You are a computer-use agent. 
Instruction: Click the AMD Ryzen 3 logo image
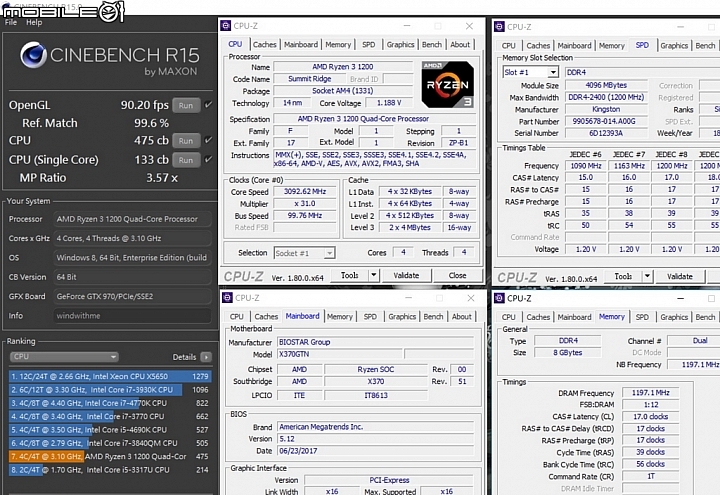tap(447, 84)
